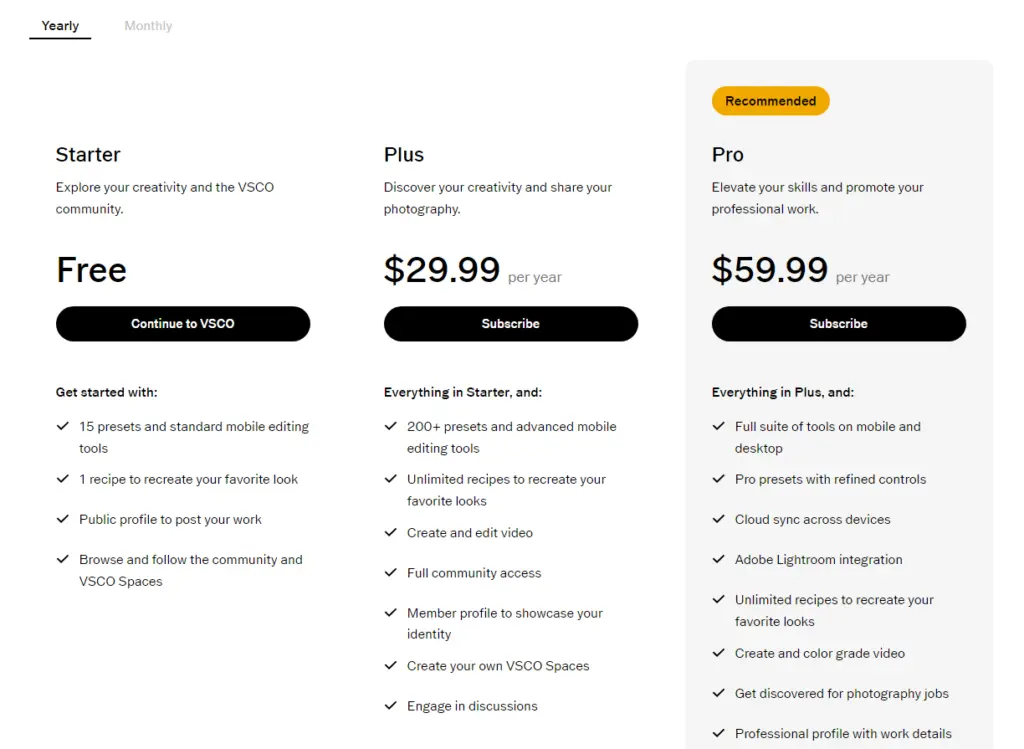The image size is (1024, 749).
Task: Click checkmark next to Create and edit video
Action: point(391,533)
